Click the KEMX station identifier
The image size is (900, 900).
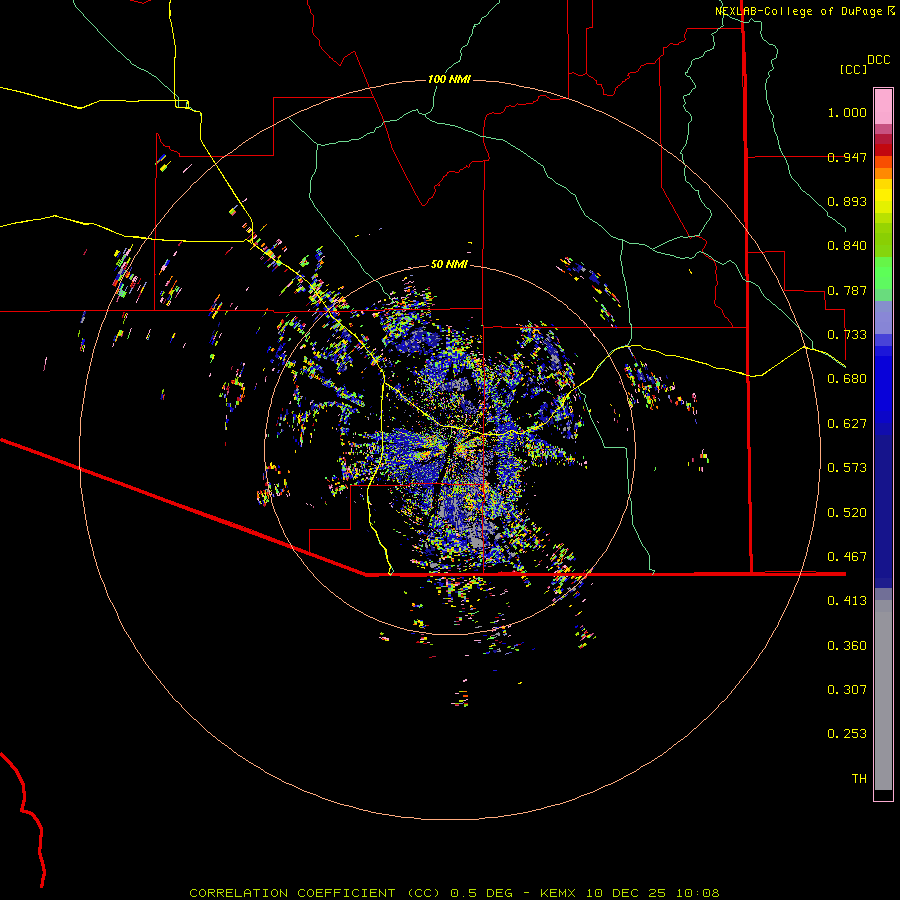[558, 893]
